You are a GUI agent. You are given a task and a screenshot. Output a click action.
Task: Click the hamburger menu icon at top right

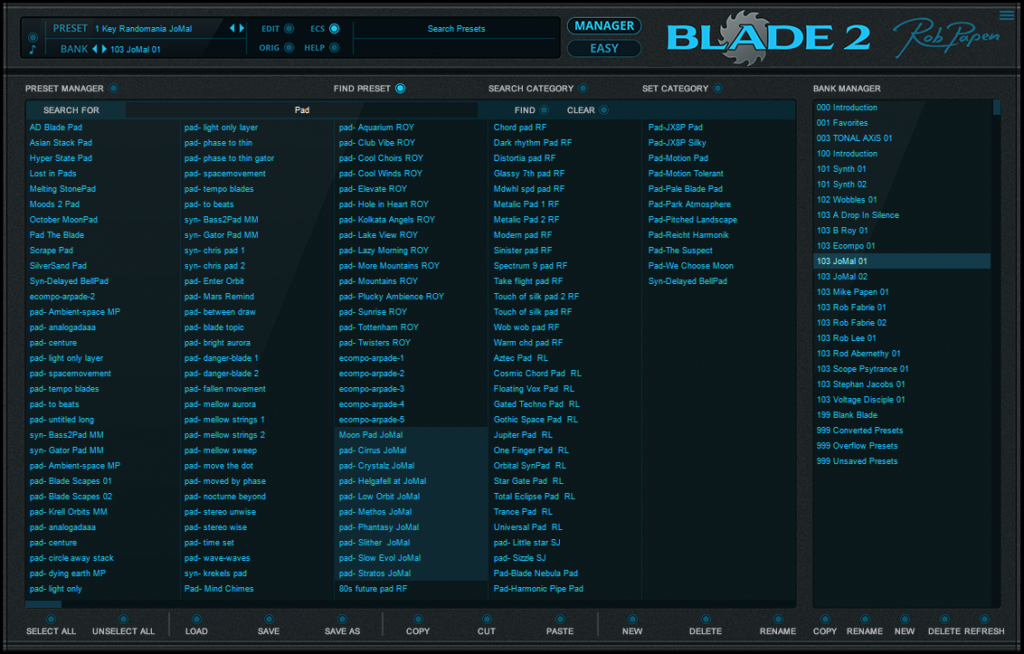pos(1006,14)
